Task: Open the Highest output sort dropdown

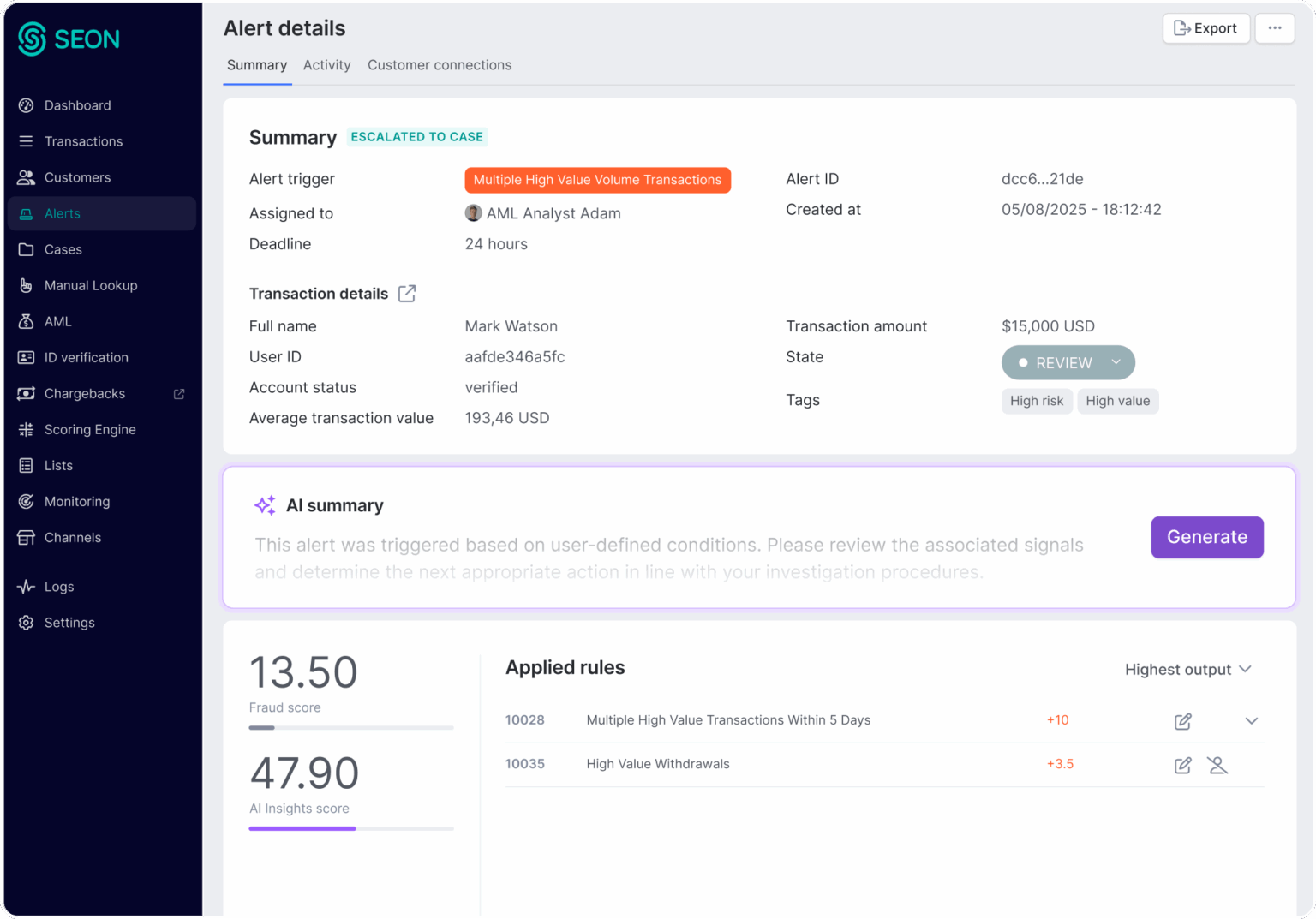Action: pos(1188,669)
